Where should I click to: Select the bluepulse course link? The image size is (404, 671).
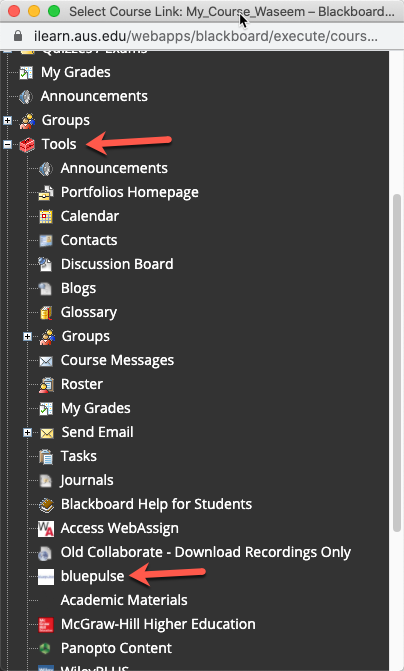click(92, 576)
